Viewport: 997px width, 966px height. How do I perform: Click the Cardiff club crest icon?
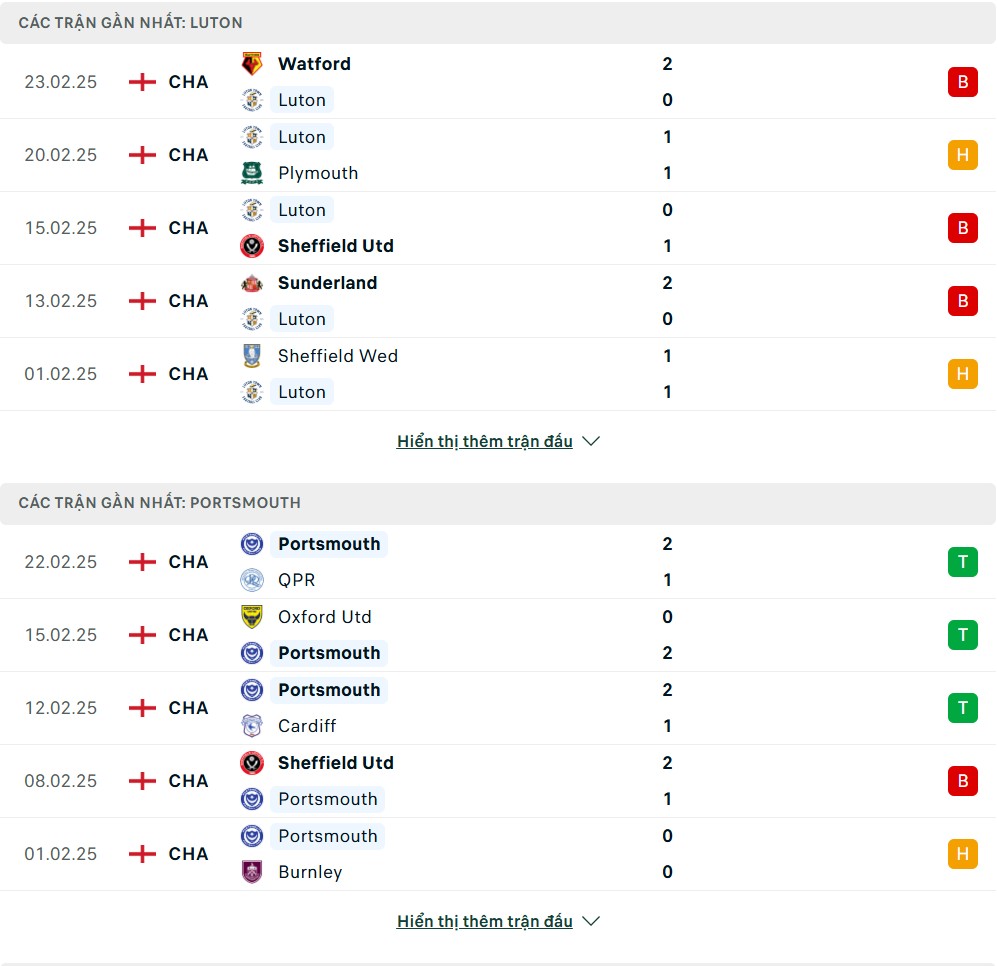[x=252, y=726]
